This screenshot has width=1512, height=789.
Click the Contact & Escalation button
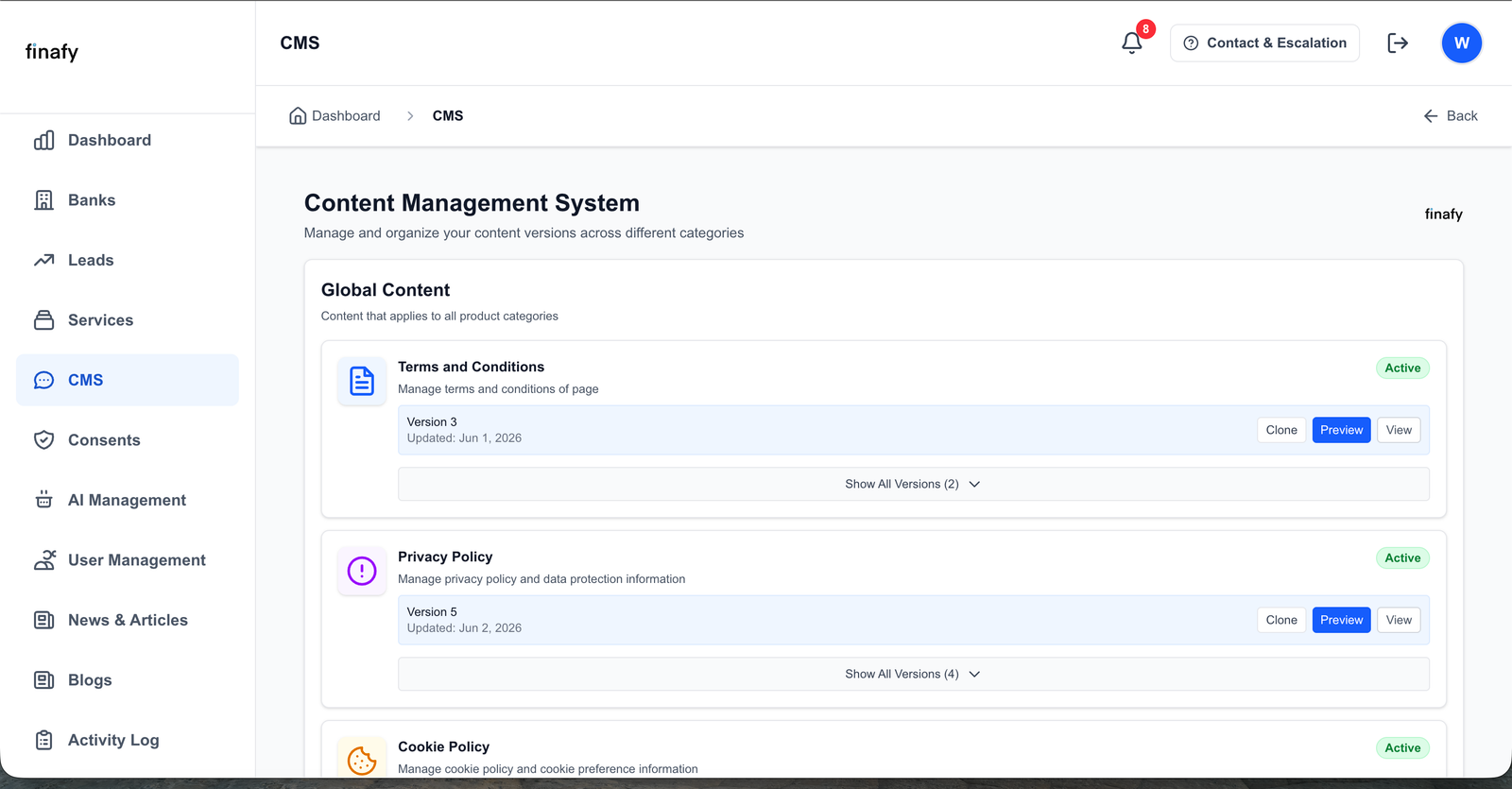coord(1264,43)
